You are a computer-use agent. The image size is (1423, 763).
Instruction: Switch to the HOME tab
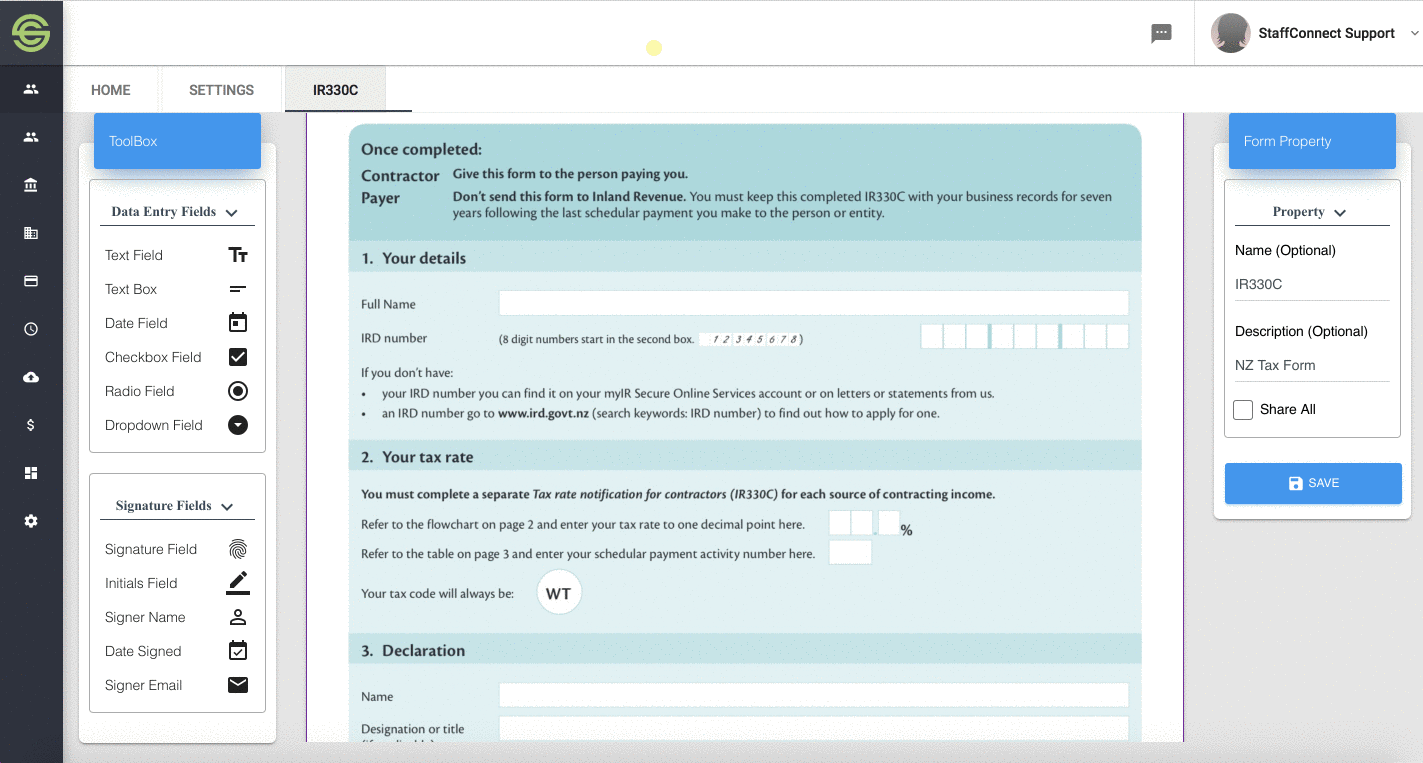111,90
